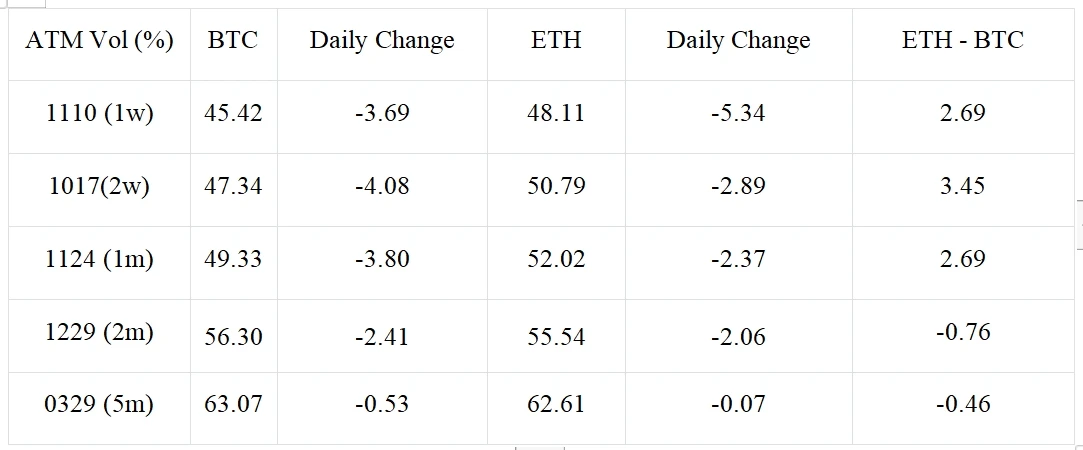The height and width of the screenshot is (450, 1083).
Task: Select the BTC column header
Action: (233, 40)
